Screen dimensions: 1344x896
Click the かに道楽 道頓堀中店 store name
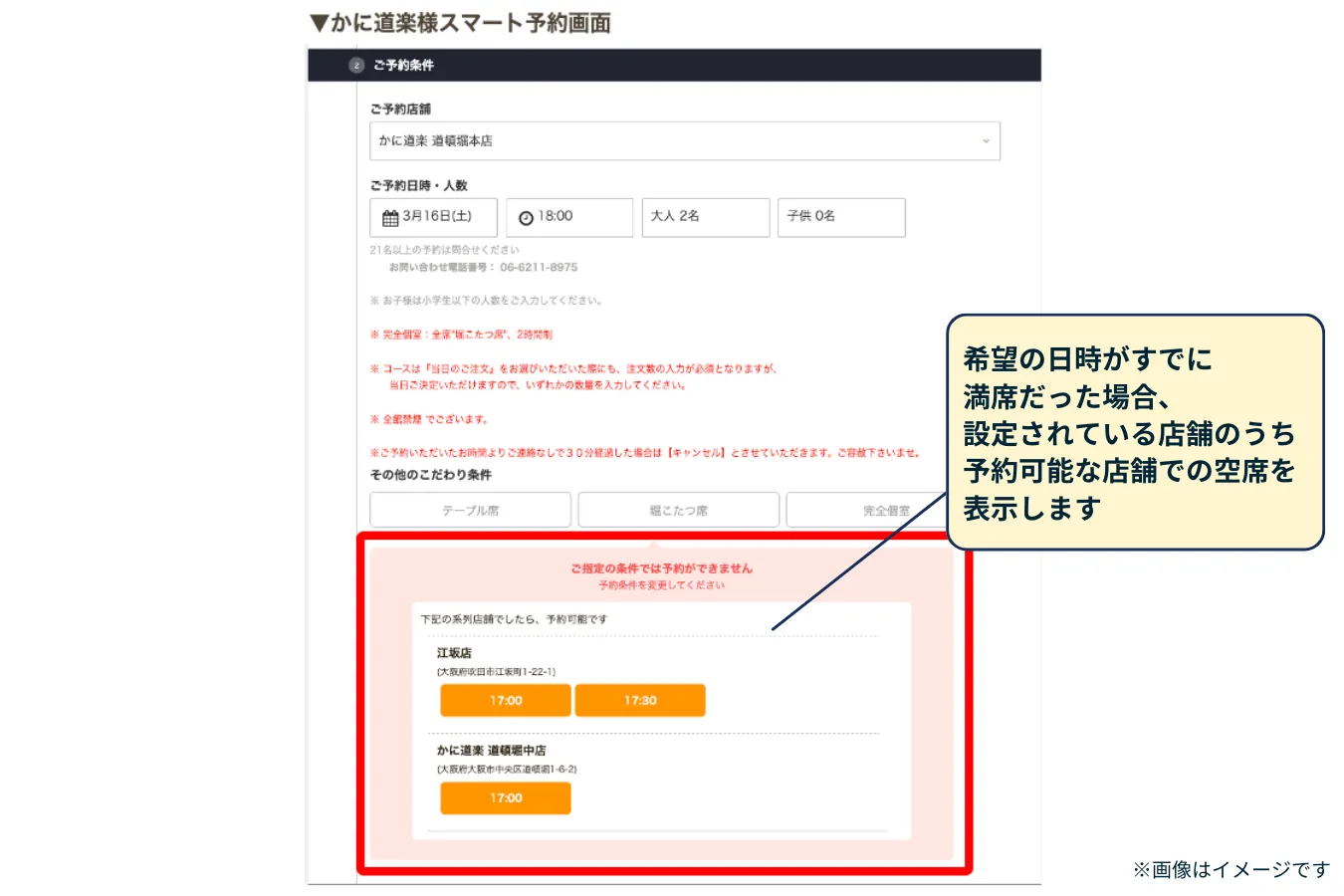[491, 751]
